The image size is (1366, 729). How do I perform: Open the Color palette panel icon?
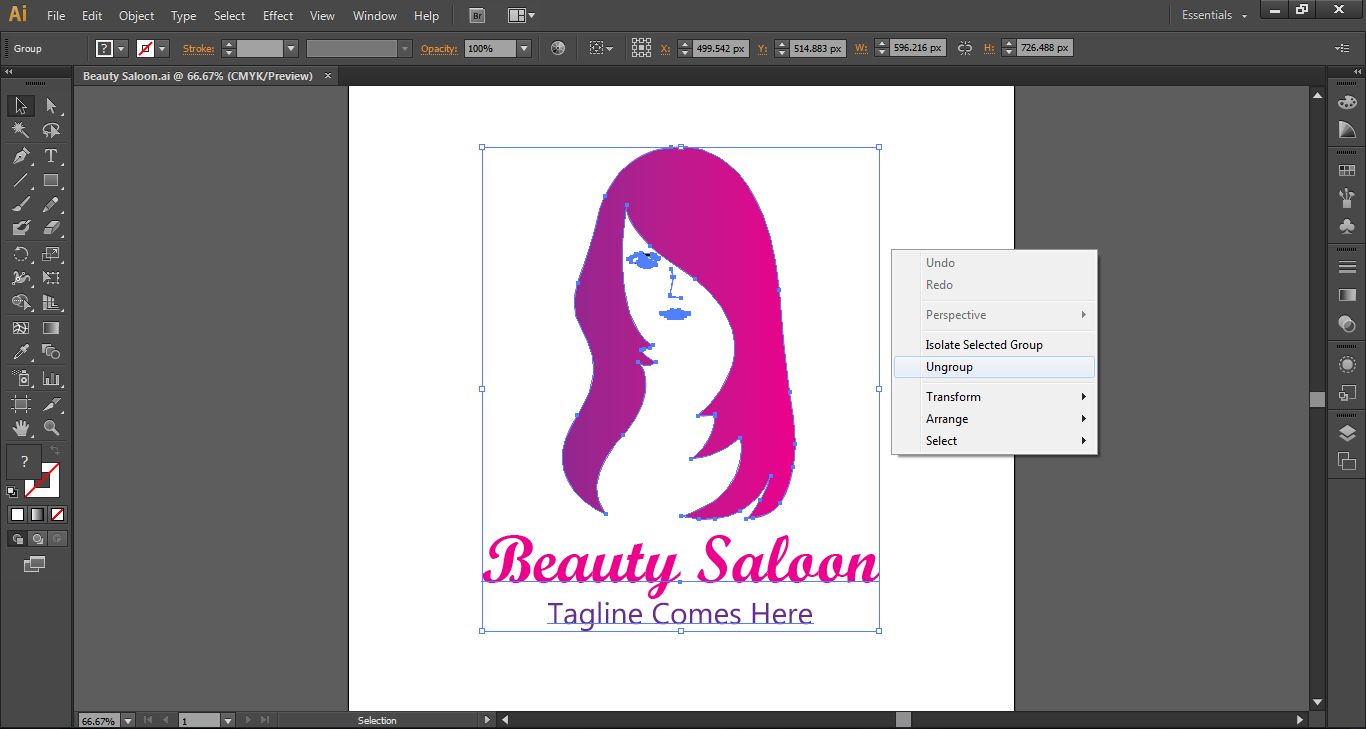click(x=1347, y=102)
